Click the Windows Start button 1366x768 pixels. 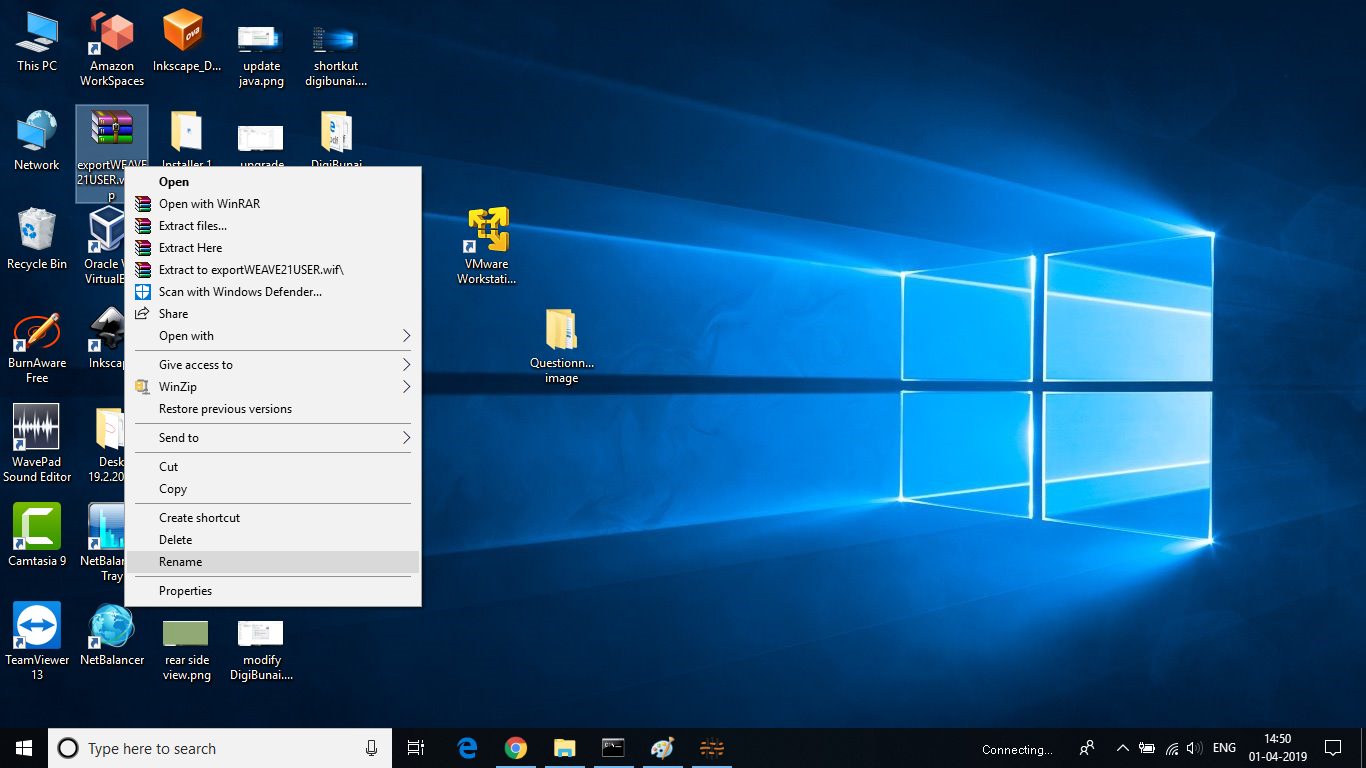pos(24,748)
